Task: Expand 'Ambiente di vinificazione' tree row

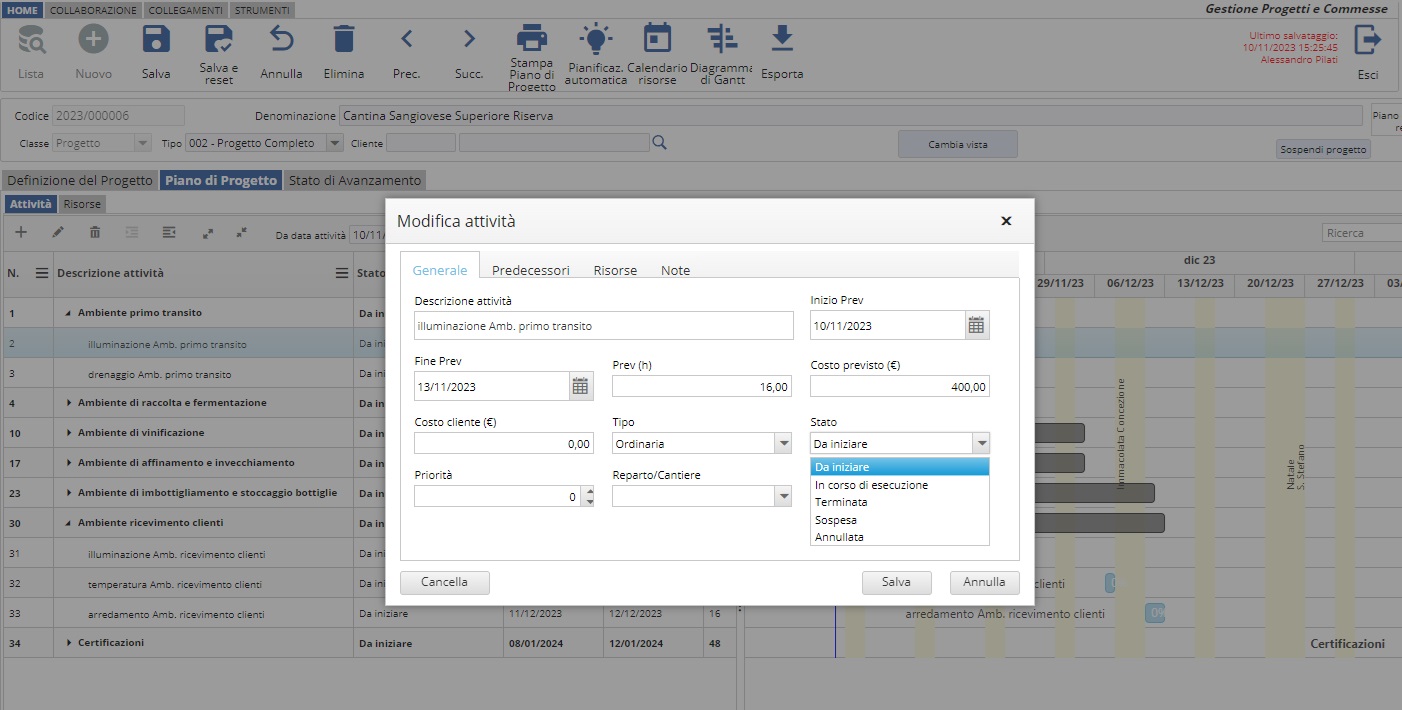Action: click(70, 433)
